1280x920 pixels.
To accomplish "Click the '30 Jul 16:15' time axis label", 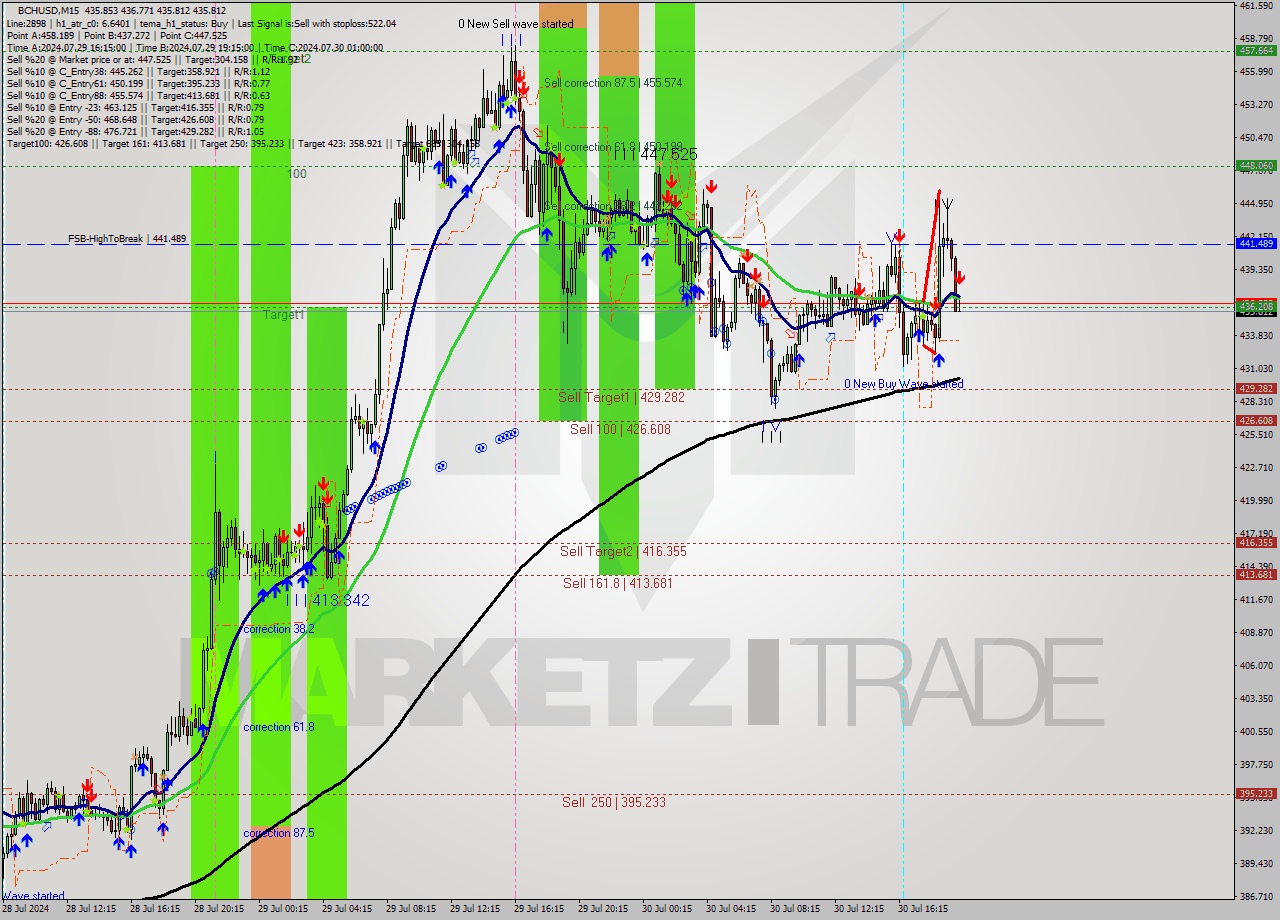I will (925, 909).
